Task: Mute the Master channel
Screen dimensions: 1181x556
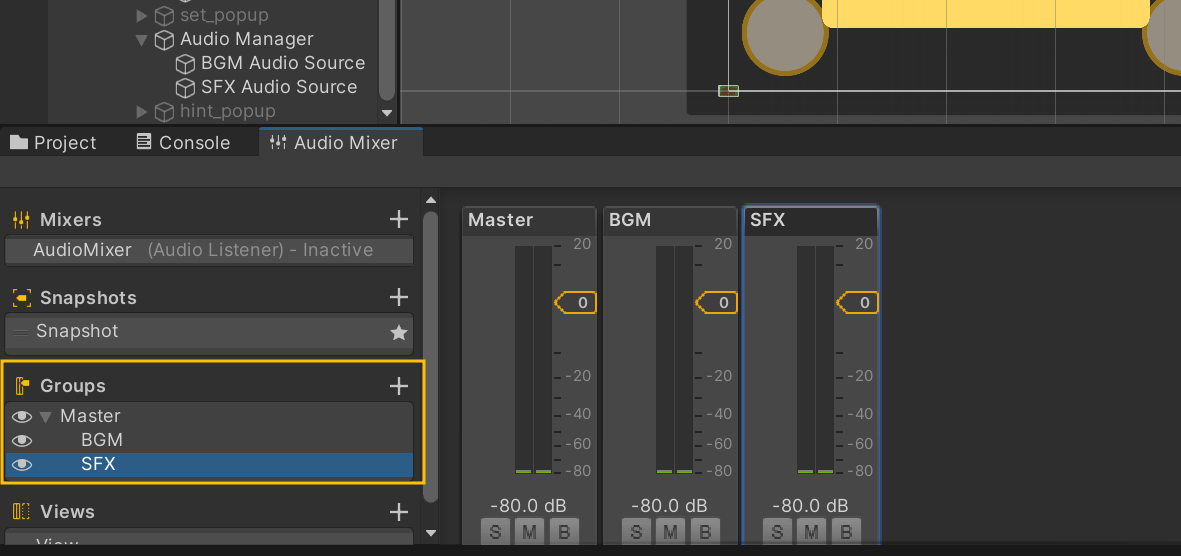Action: 529,532
